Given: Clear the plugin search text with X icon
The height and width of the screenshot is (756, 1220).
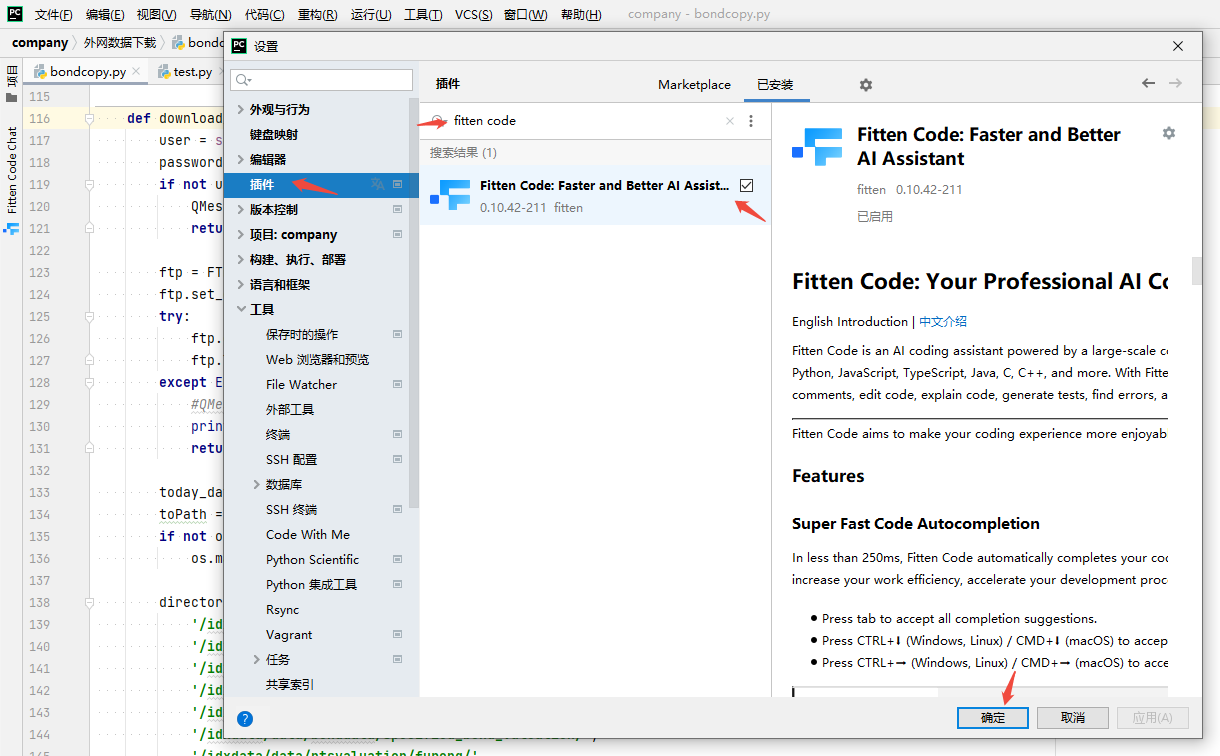Looking at the screenshot, I should (730, 121).
